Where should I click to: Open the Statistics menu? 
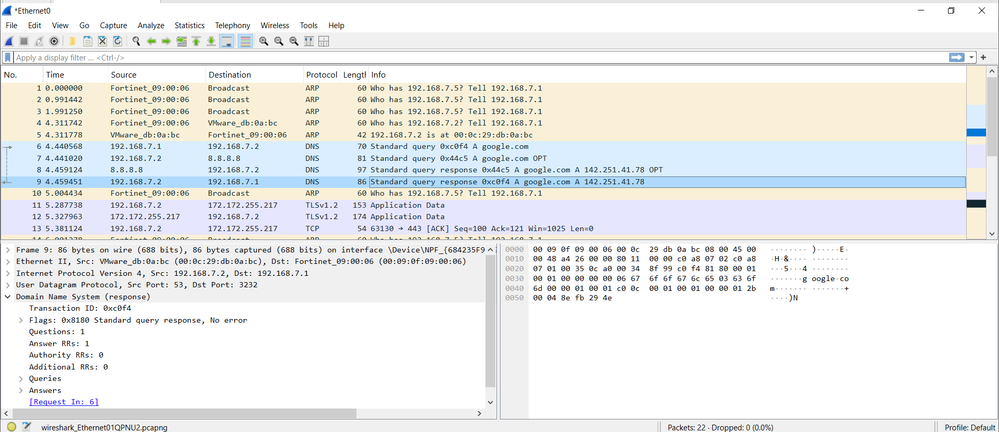click(189, 25)
